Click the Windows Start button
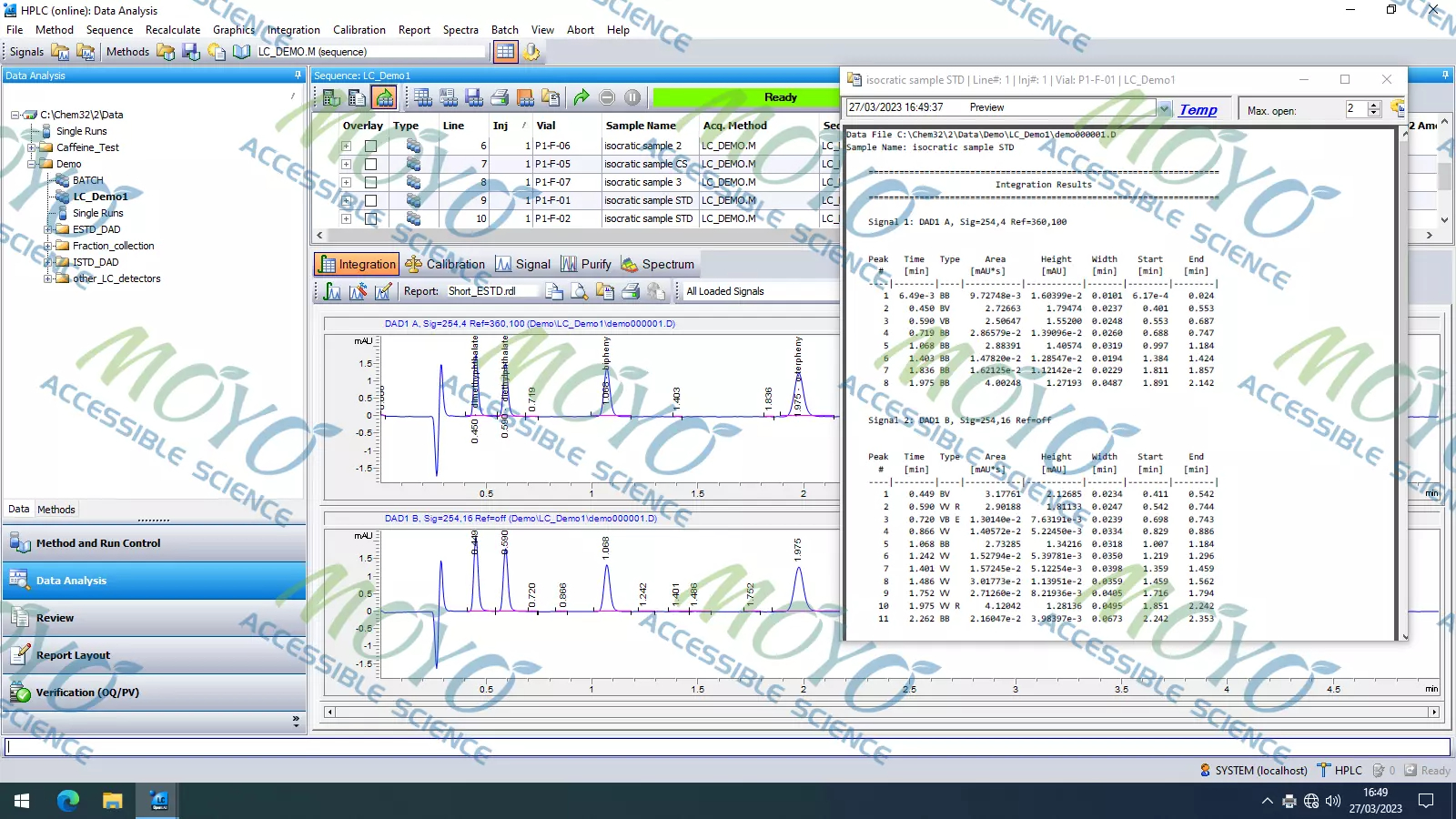 point(22,801)
